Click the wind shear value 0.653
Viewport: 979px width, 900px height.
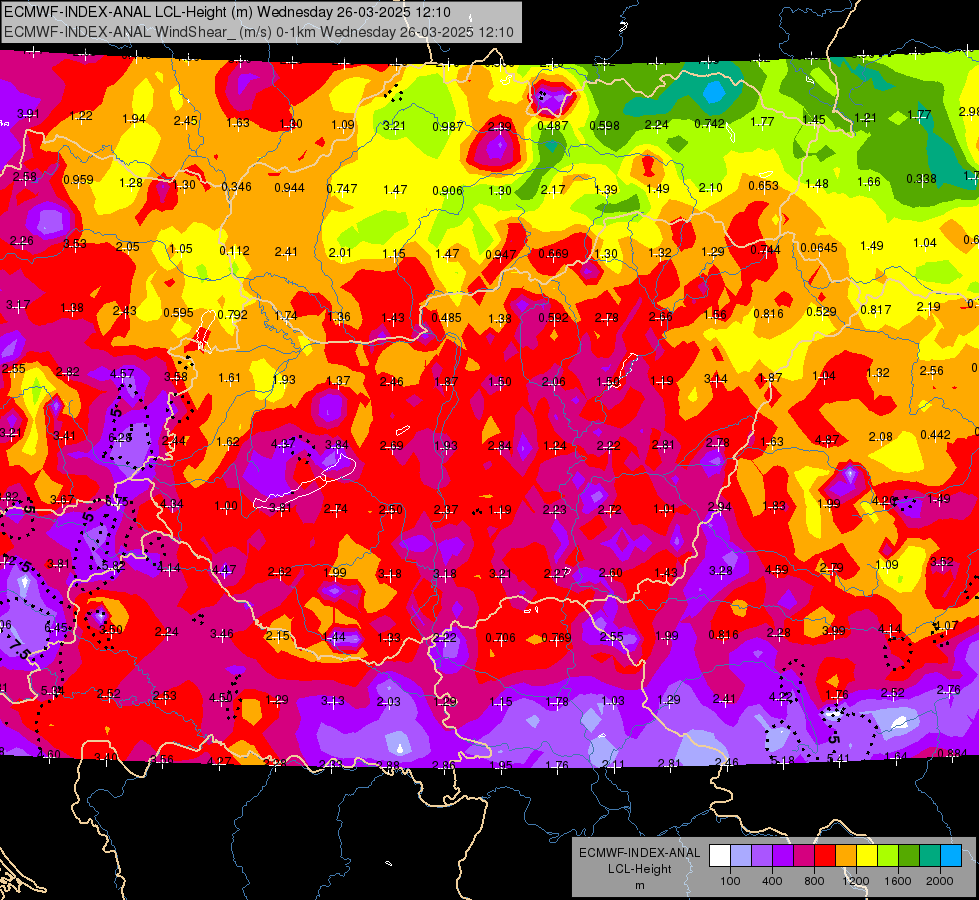pyautogui.click(x=763, y=185)
